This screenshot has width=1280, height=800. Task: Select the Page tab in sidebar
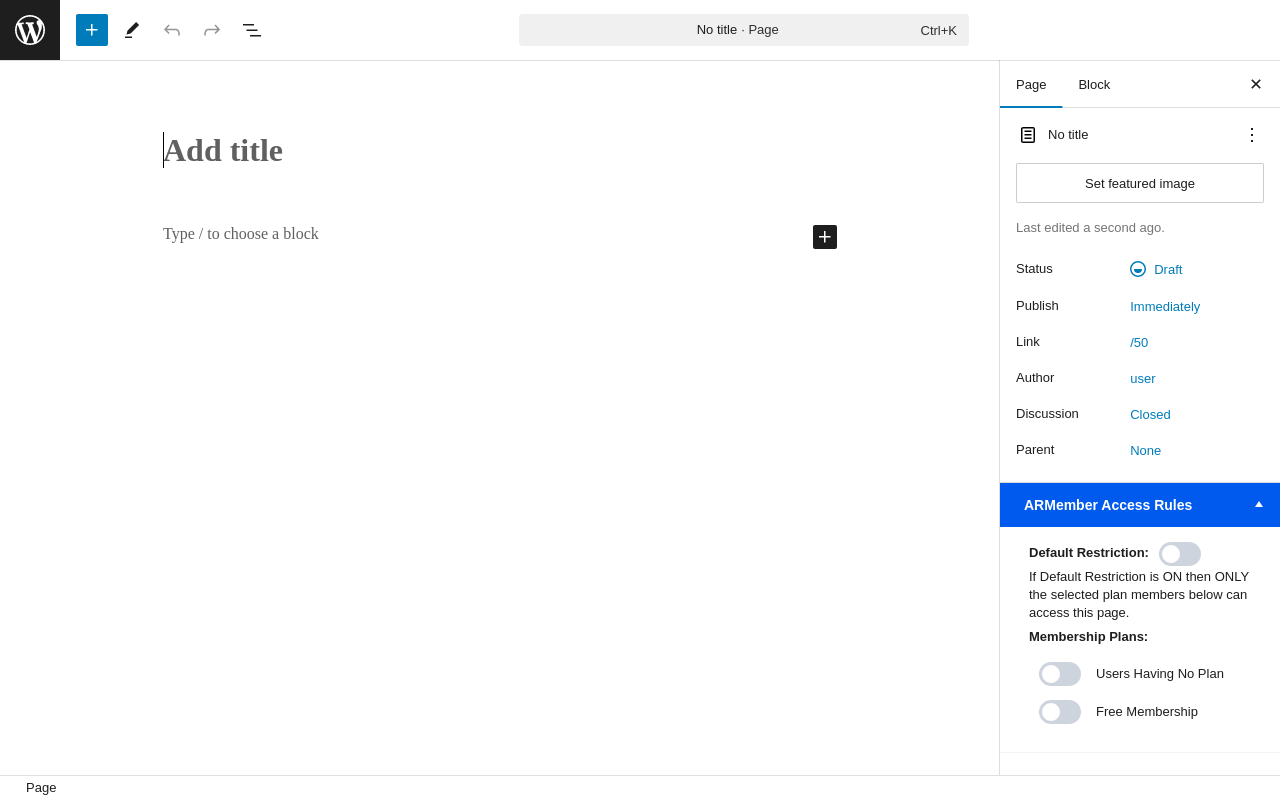tap(1031, 84)
